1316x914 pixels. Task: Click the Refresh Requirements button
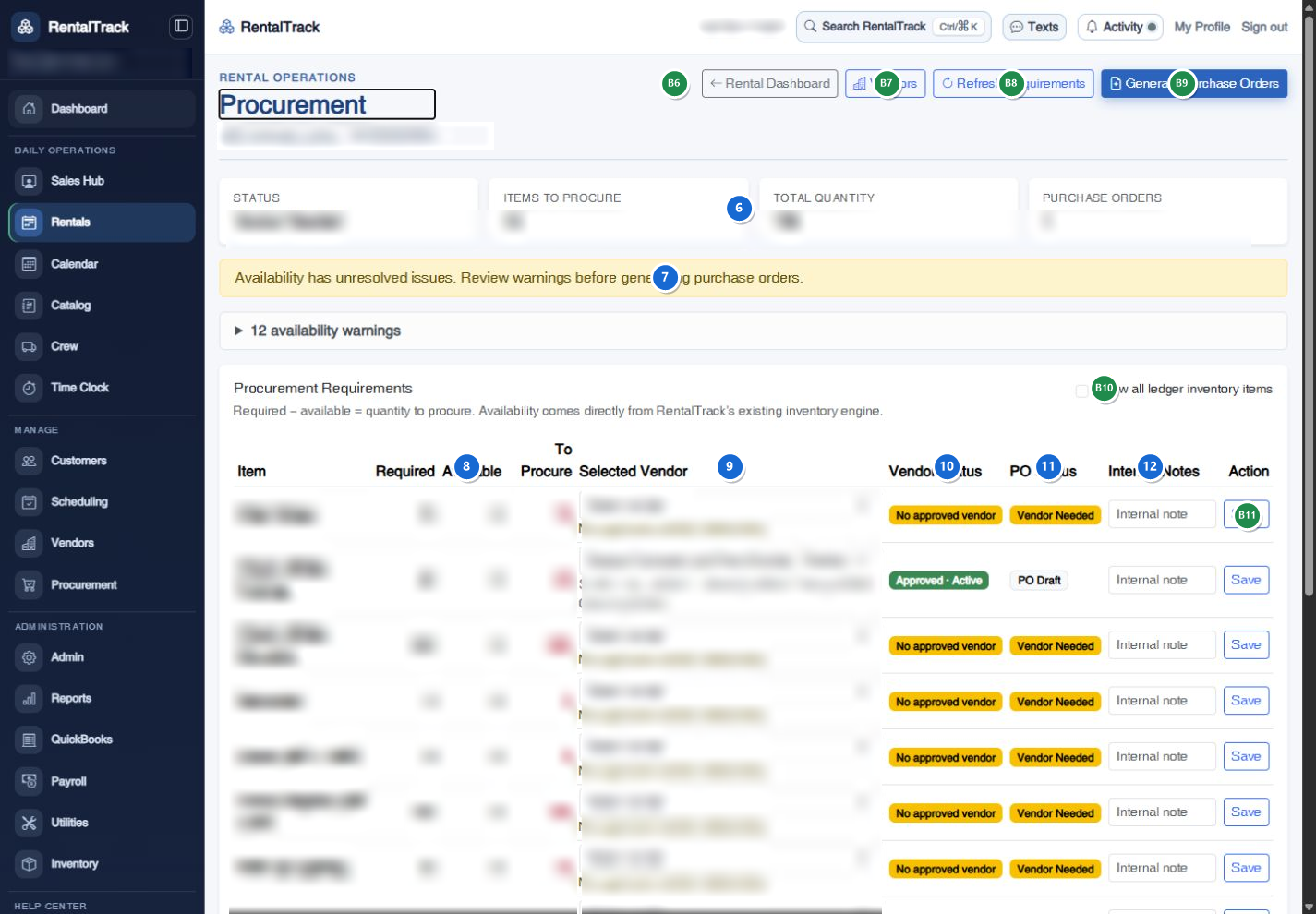pos(1013,83)
